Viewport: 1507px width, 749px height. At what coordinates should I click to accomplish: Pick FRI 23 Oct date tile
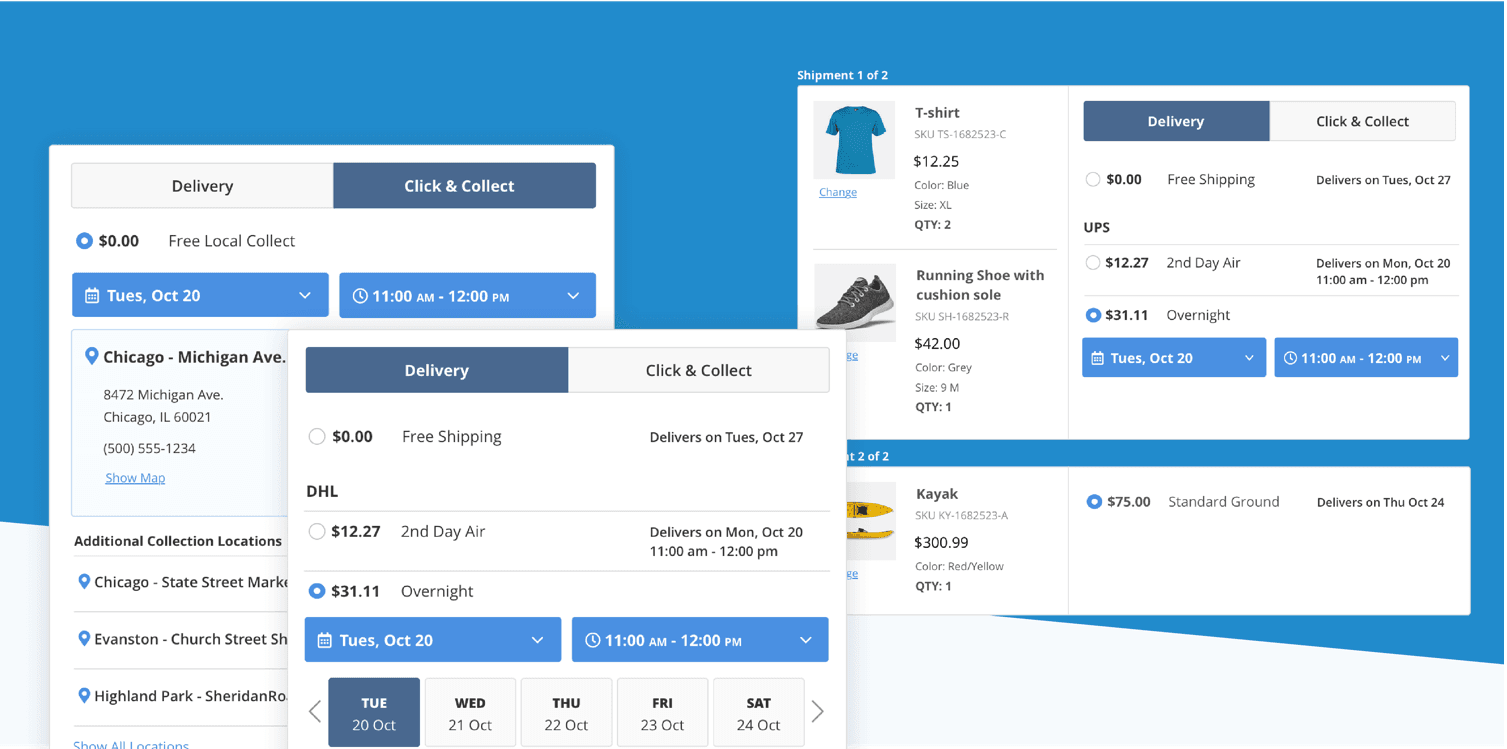tap(662, 713)
